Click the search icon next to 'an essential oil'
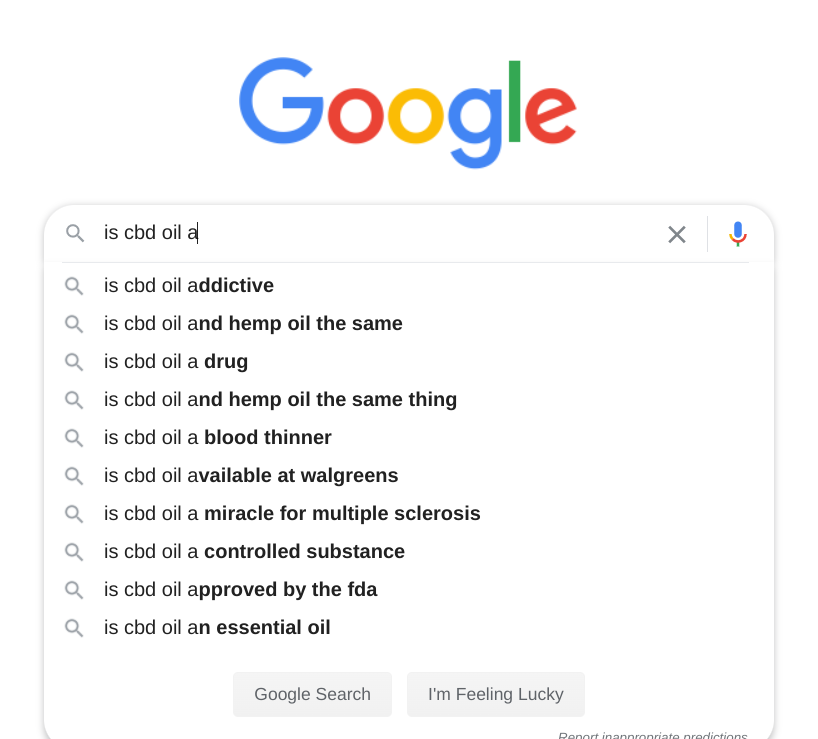Viewport: 818px width, 739px height. click(x=74, y=628)
